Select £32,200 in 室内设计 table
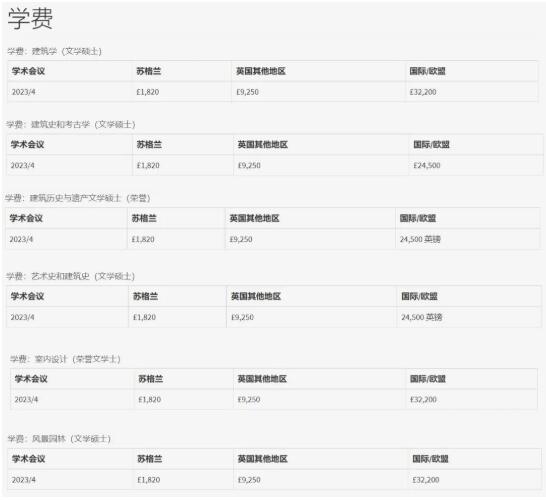Image resolution: width=546 pixels, height=500 pixels. (x=423, y=399)
